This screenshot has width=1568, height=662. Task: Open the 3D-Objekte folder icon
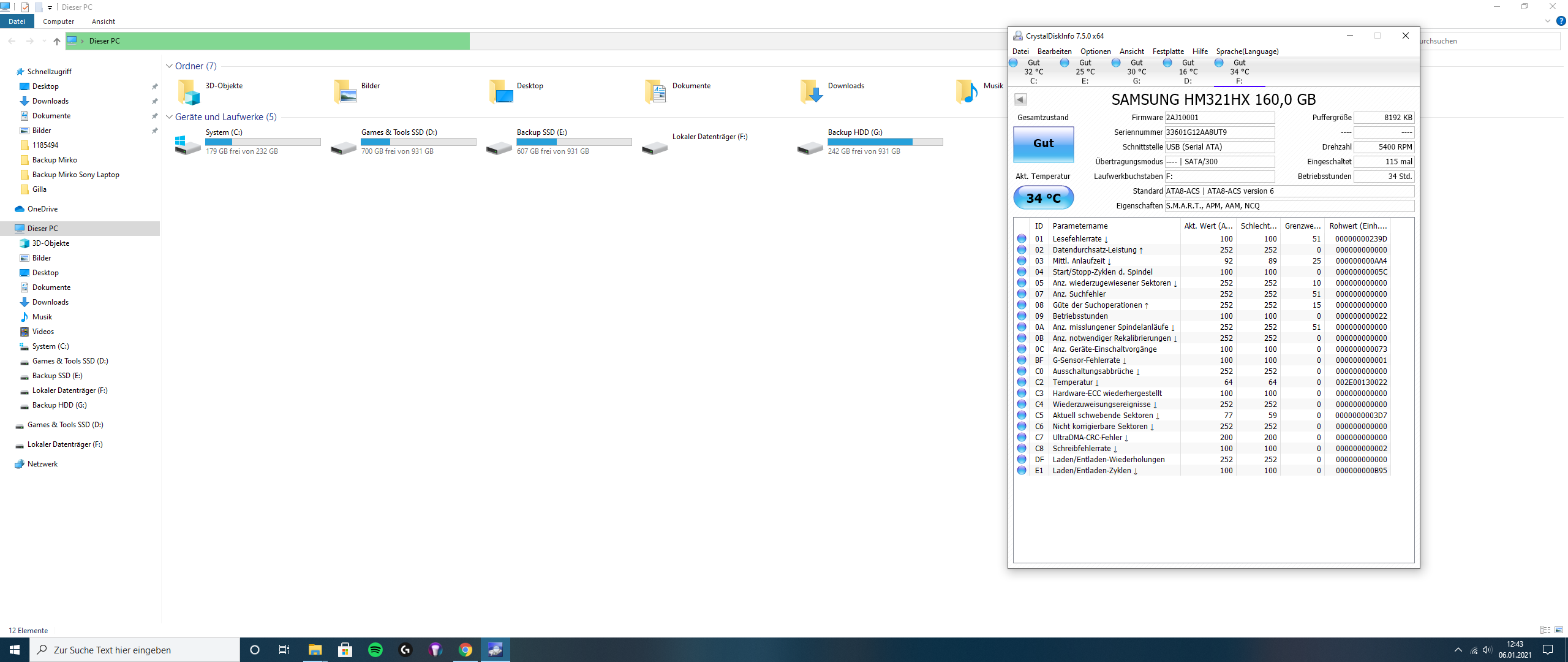[189, 92]
